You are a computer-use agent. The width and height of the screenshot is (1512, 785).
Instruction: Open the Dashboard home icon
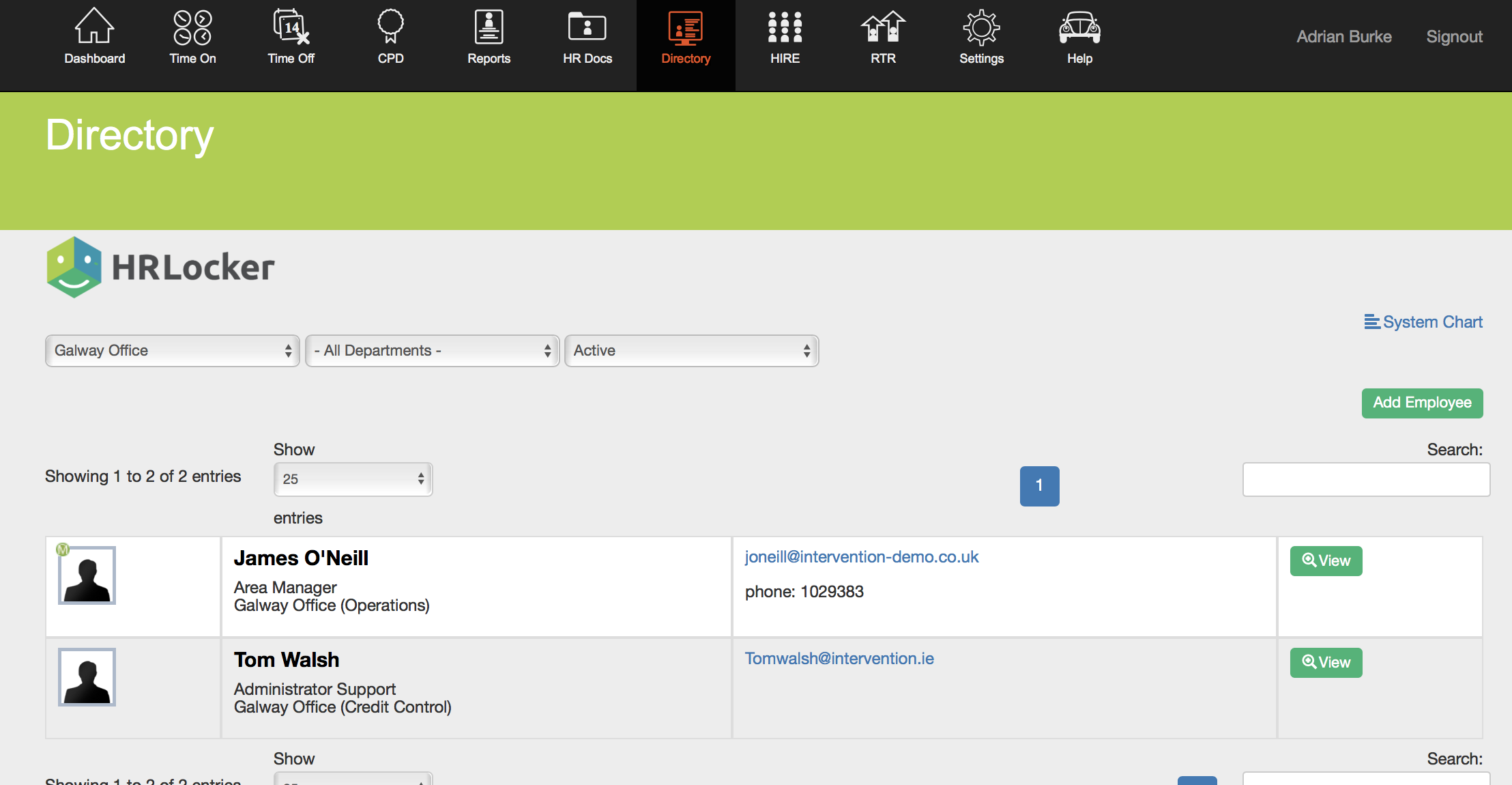(x=94, y=27)
